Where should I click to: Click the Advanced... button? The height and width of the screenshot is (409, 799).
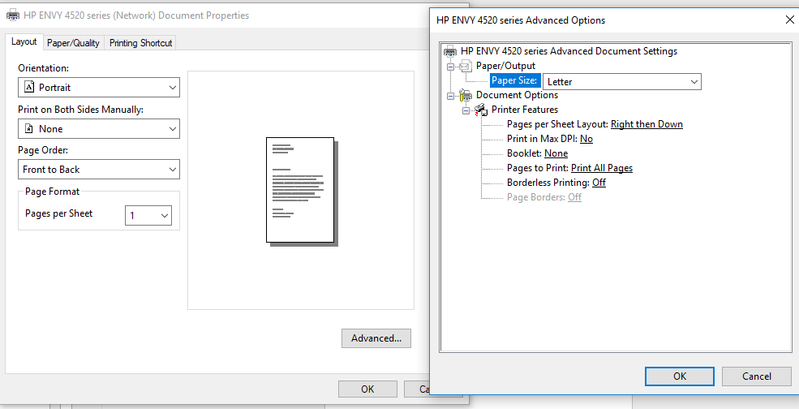(x=376, y=338)
